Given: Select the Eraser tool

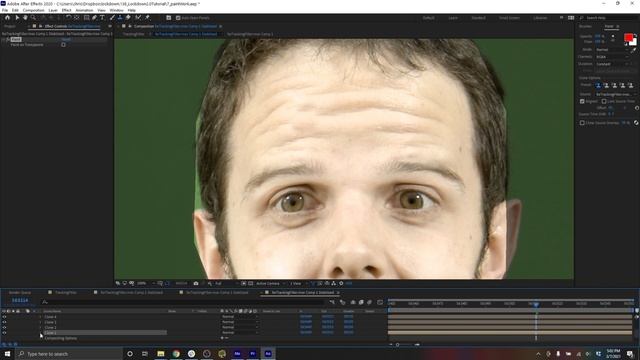Looking at the screenshot, I should point(128,18).
